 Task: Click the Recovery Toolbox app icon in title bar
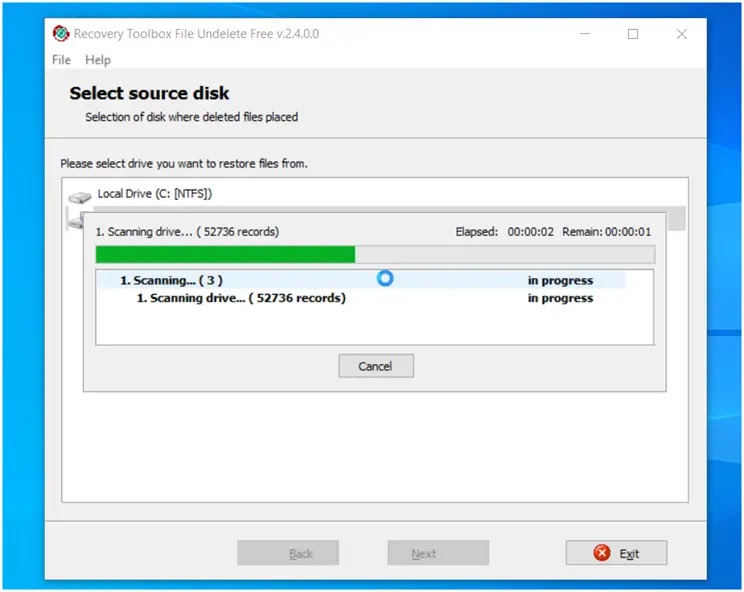pos(61,34)
